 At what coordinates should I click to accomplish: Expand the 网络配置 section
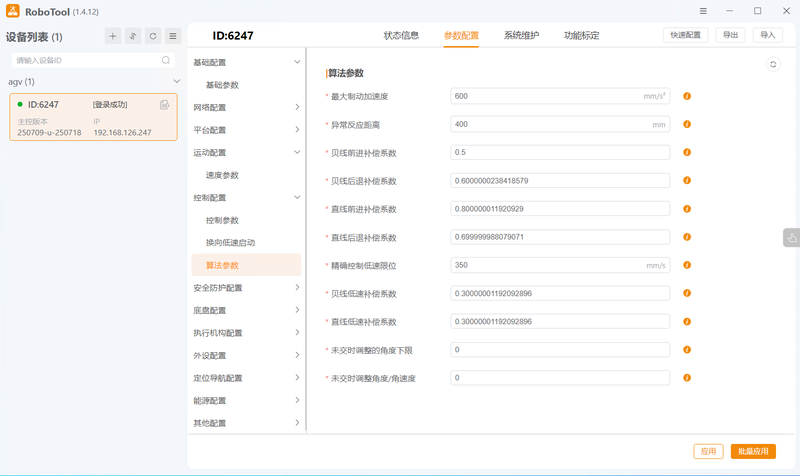pos(297,107)
